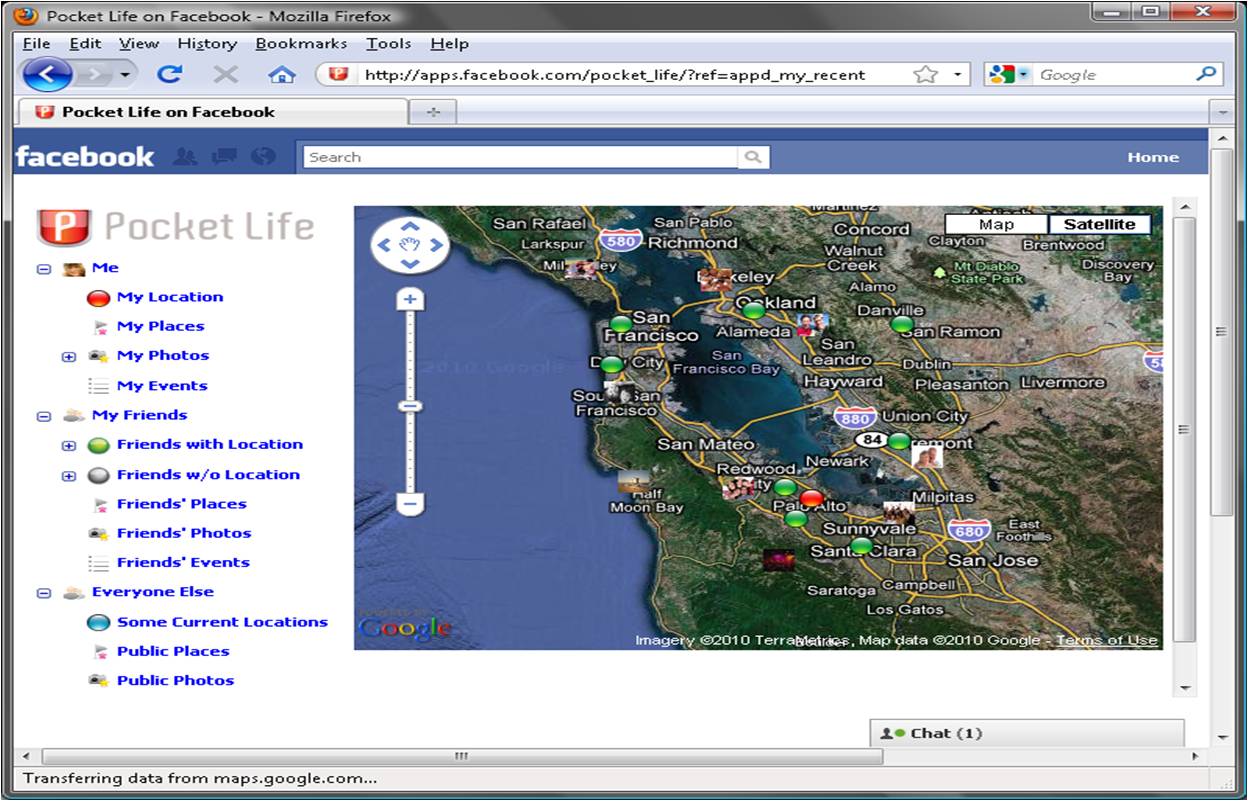Open photo thumbnail near Berkeley
The width and height of the screenshot is (1248, 801).
714,279
